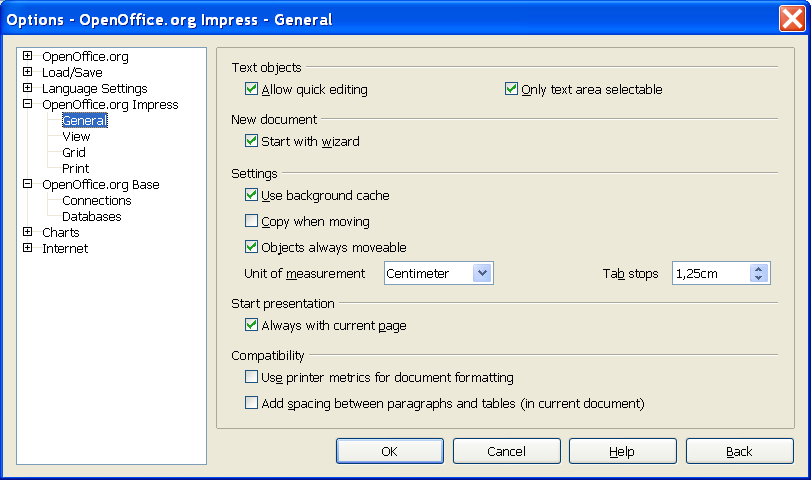811x480 pixels.
Task: Select the OpenOffice.org tree label
Action: tap(85, 56)
